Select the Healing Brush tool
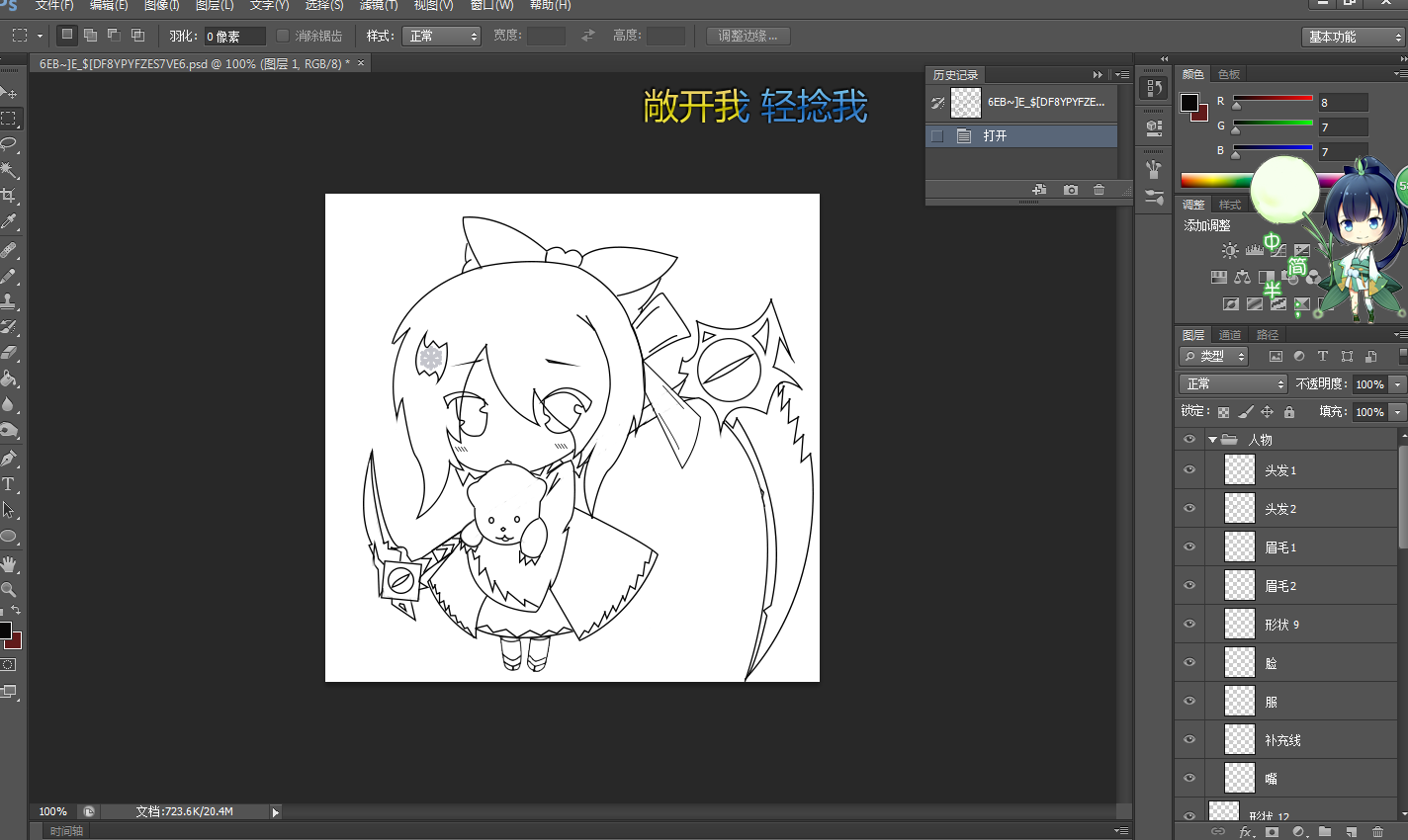Screen dimensions: 1408x840 (9, 250)
